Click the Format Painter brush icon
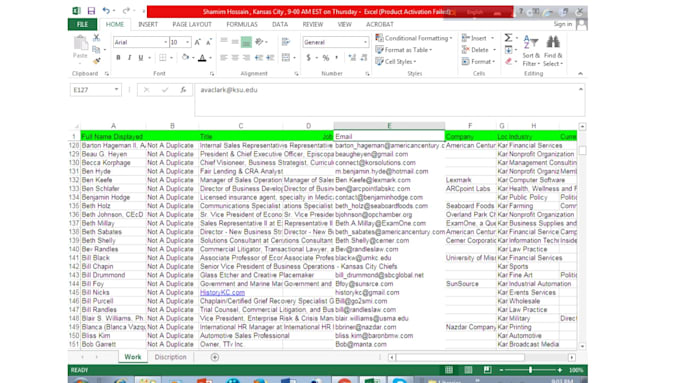This screenshot has height=383, width=680. coord(97,61)
